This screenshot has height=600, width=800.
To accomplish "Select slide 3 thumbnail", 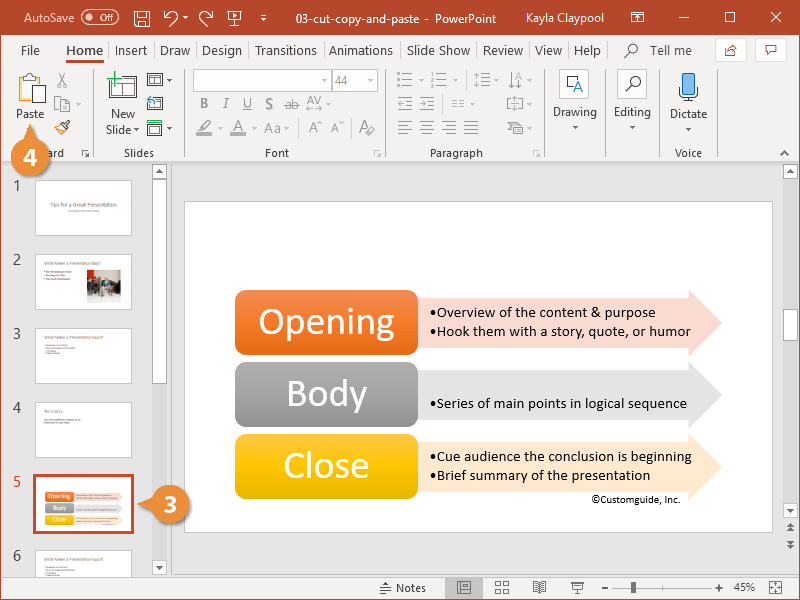I will coord(83,356).
